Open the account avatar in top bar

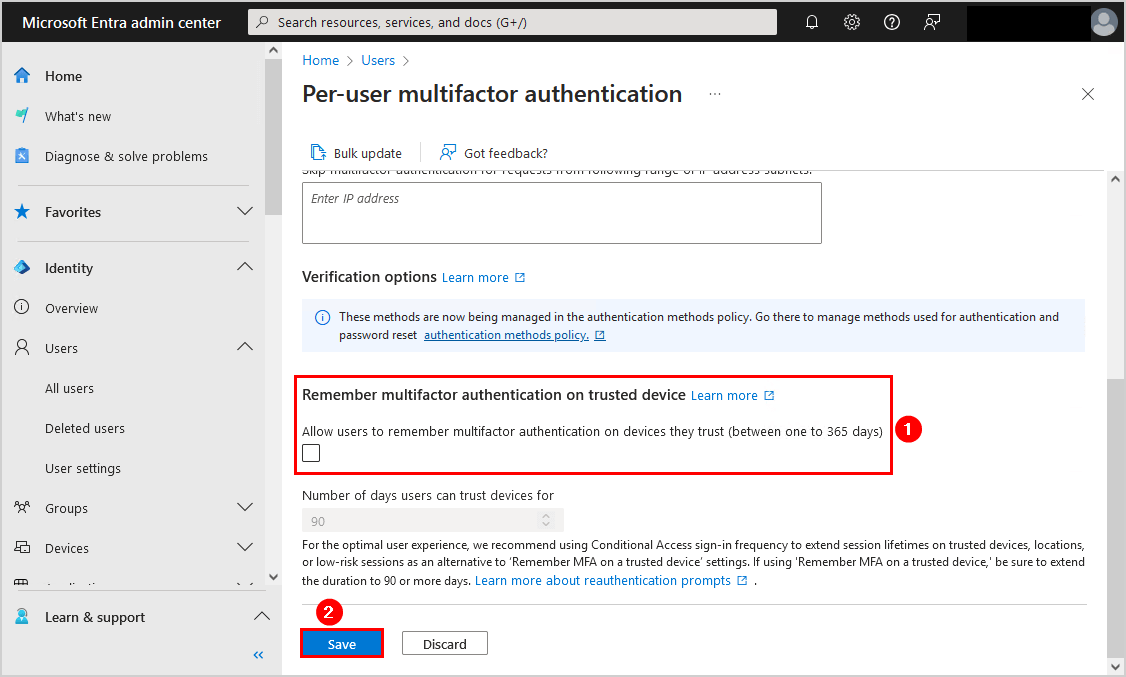[x=1104, y=22]
